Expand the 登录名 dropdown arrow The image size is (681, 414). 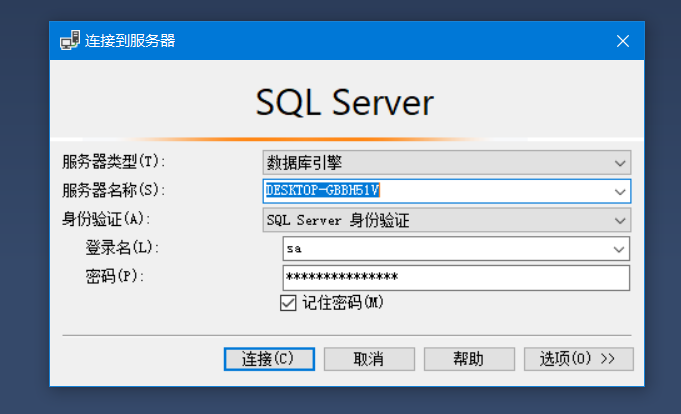tap(618, 249)
